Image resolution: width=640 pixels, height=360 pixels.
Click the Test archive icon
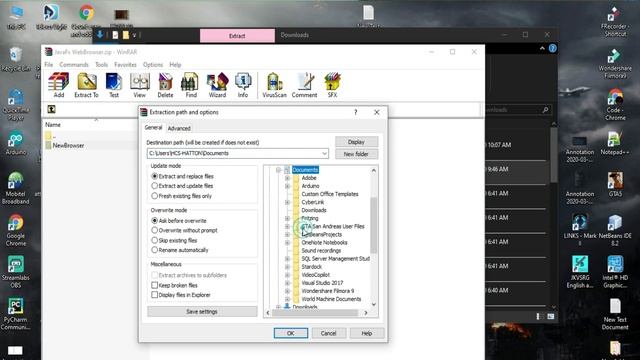pyautogui.click(x=114, y=85)
